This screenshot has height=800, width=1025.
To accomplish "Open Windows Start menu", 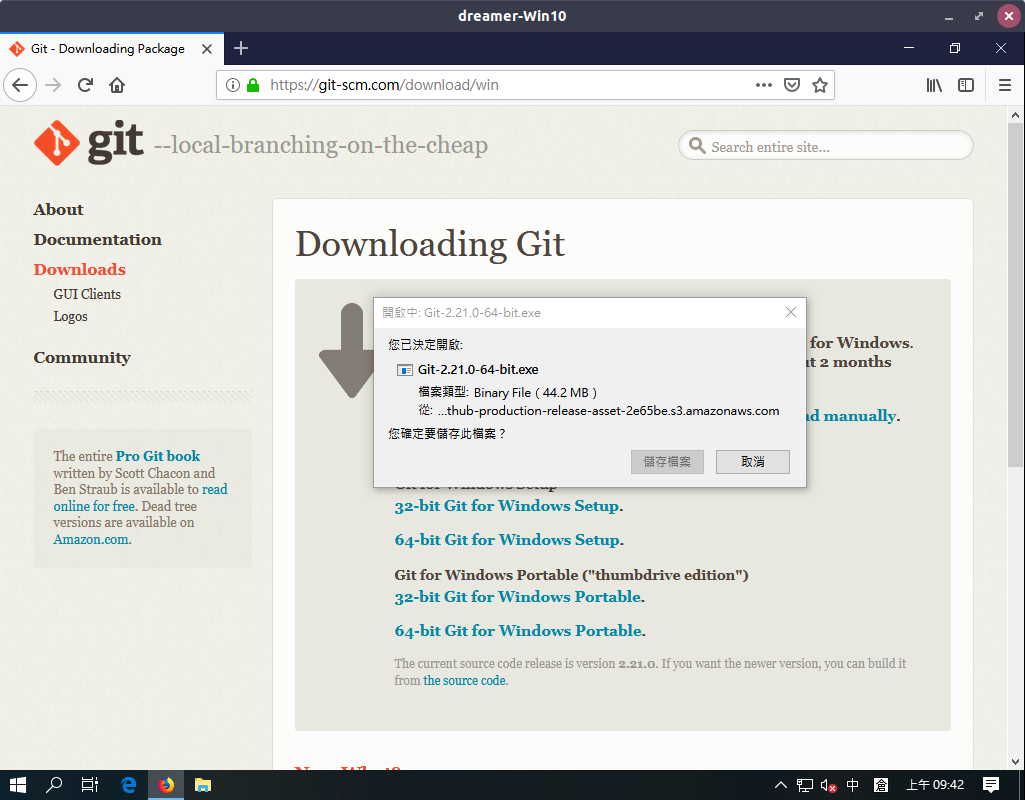I will (x=18, y=785).
